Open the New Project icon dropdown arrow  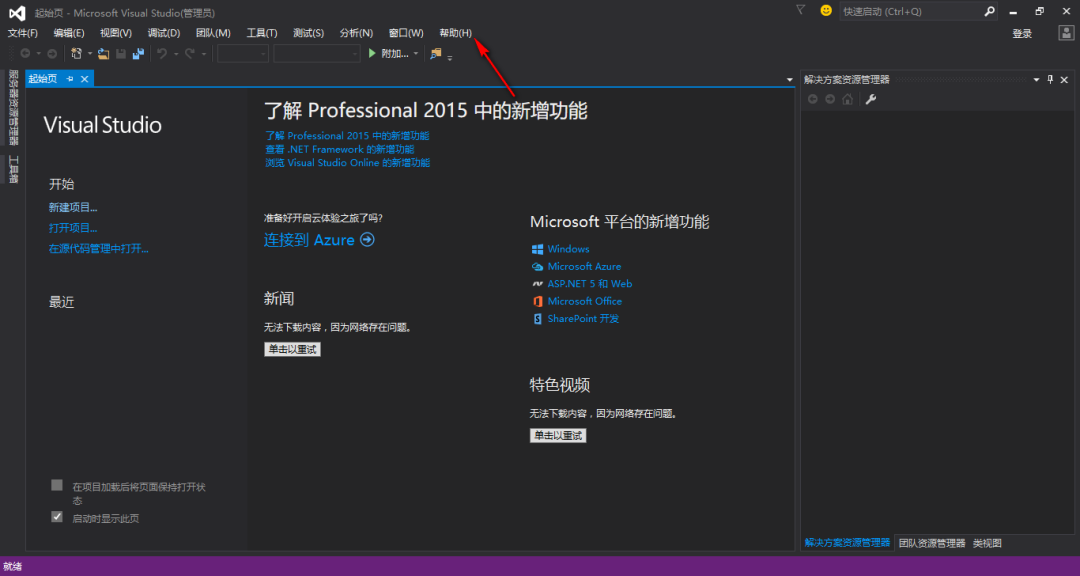coord(90,54)
